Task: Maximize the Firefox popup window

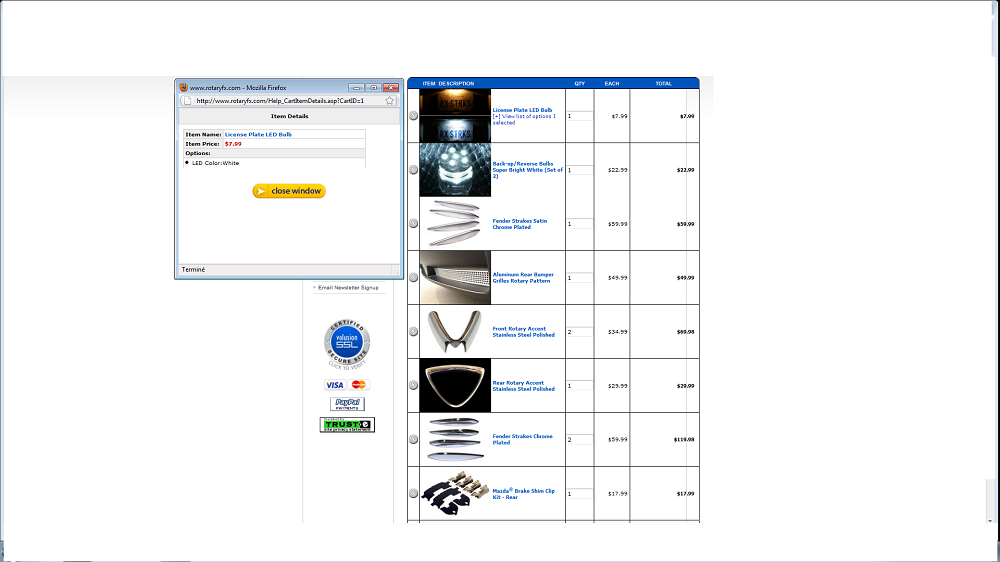Action: point(371,87)
